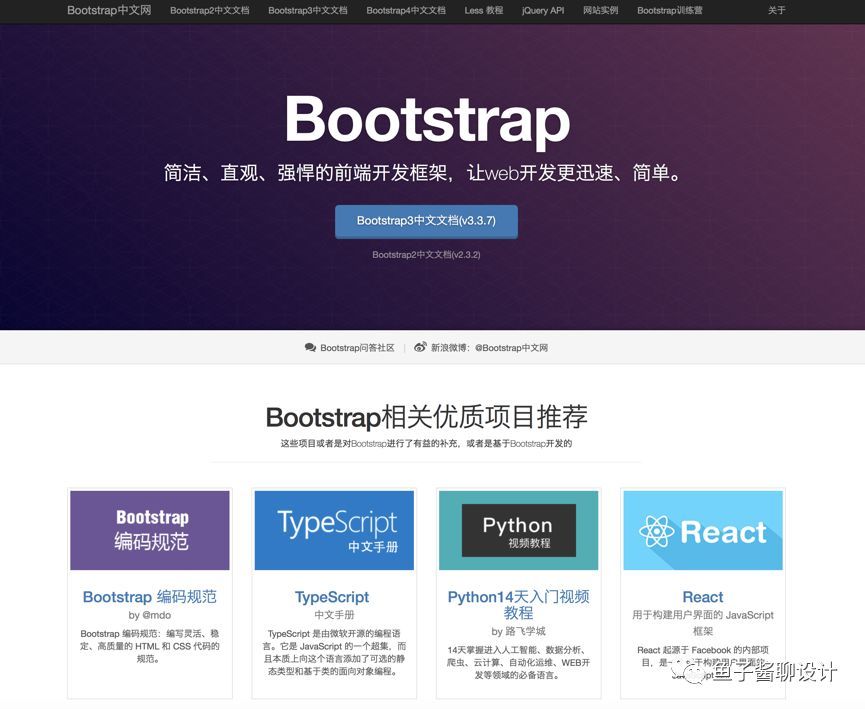Open Bootstrap2中文文档 in the top navbar
865x709 pixels.
[x=210, y=10]
